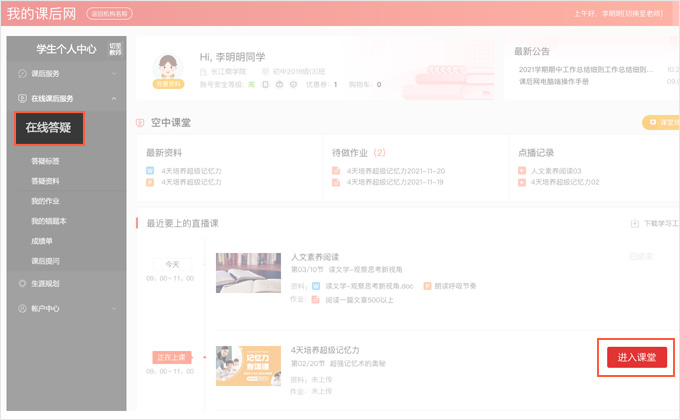Click the 点播记录 heading
Image resolution: width=680 pixels, height=420 pixels.
point(536,153)
